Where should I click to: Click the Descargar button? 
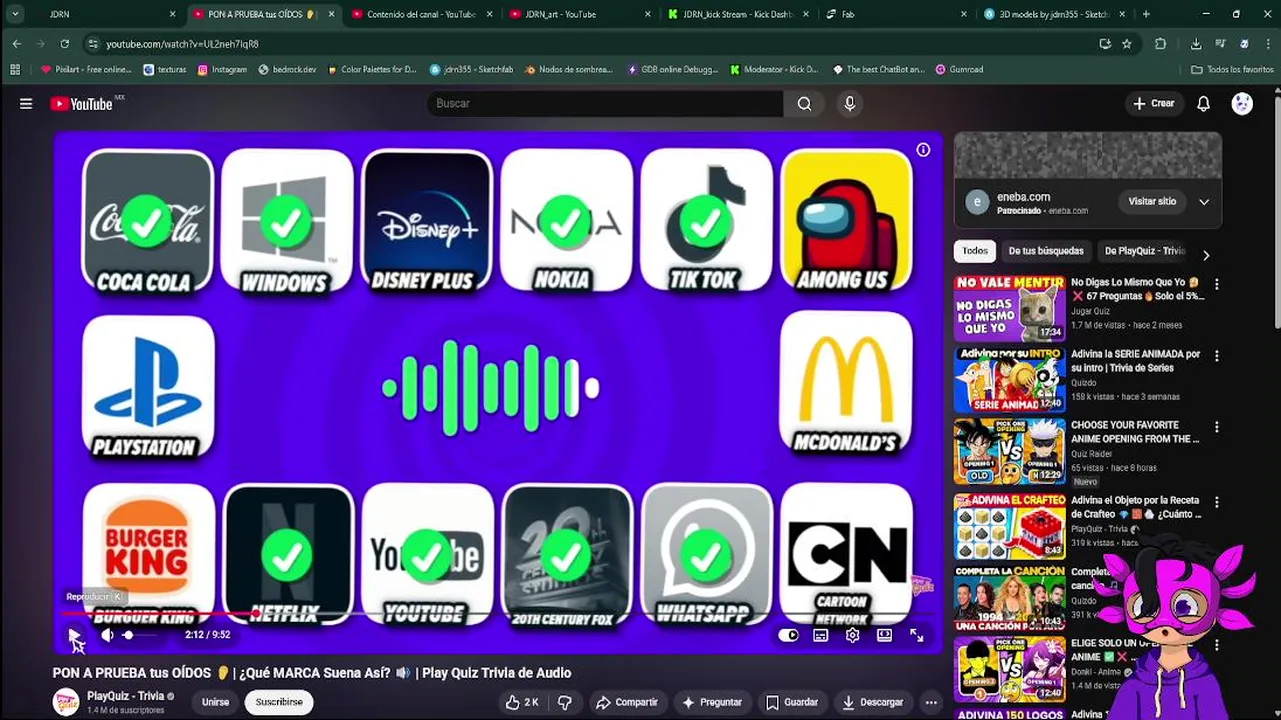coord(873,702)
